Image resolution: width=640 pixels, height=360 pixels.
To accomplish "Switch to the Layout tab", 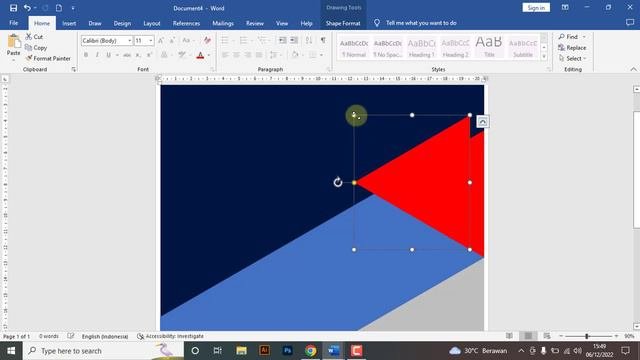I will click(152, 23).
